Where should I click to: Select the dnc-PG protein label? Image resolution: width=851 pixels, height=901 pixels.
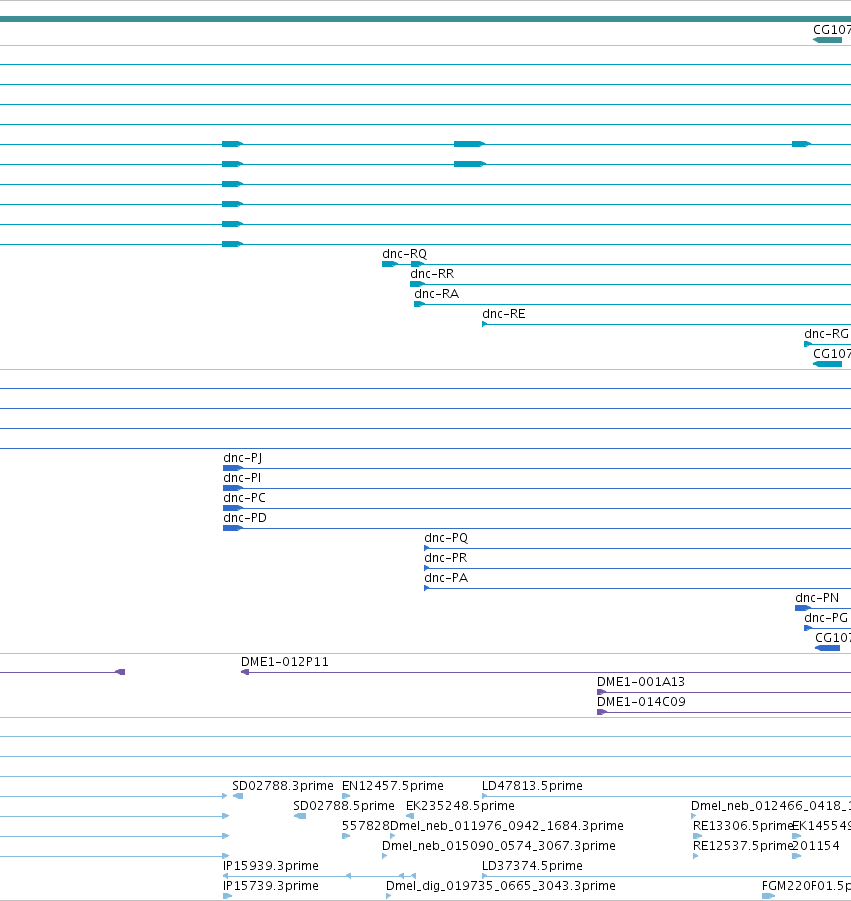(826, 618)
